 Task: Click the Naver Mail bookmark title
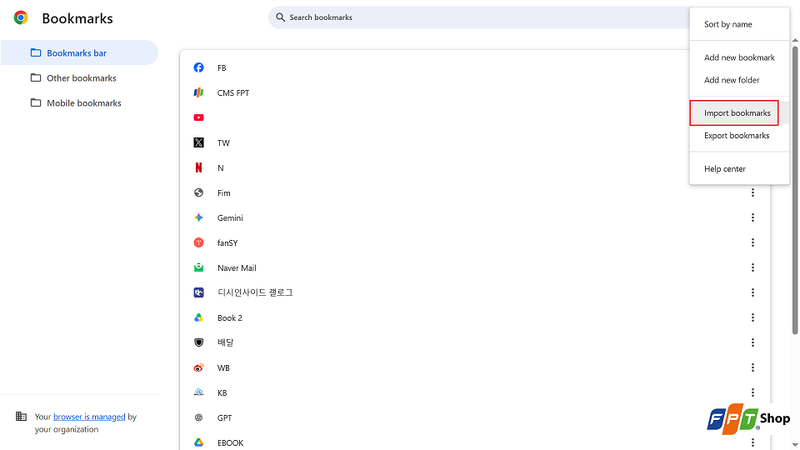tap(237, 268)
